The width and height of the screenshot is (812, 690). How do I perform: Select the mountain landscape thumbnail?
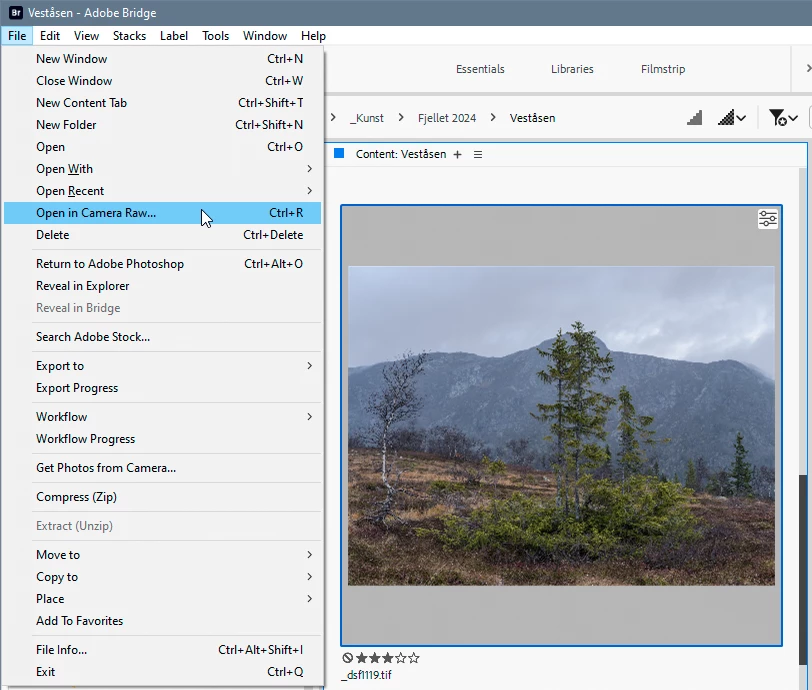click(561, 426)
